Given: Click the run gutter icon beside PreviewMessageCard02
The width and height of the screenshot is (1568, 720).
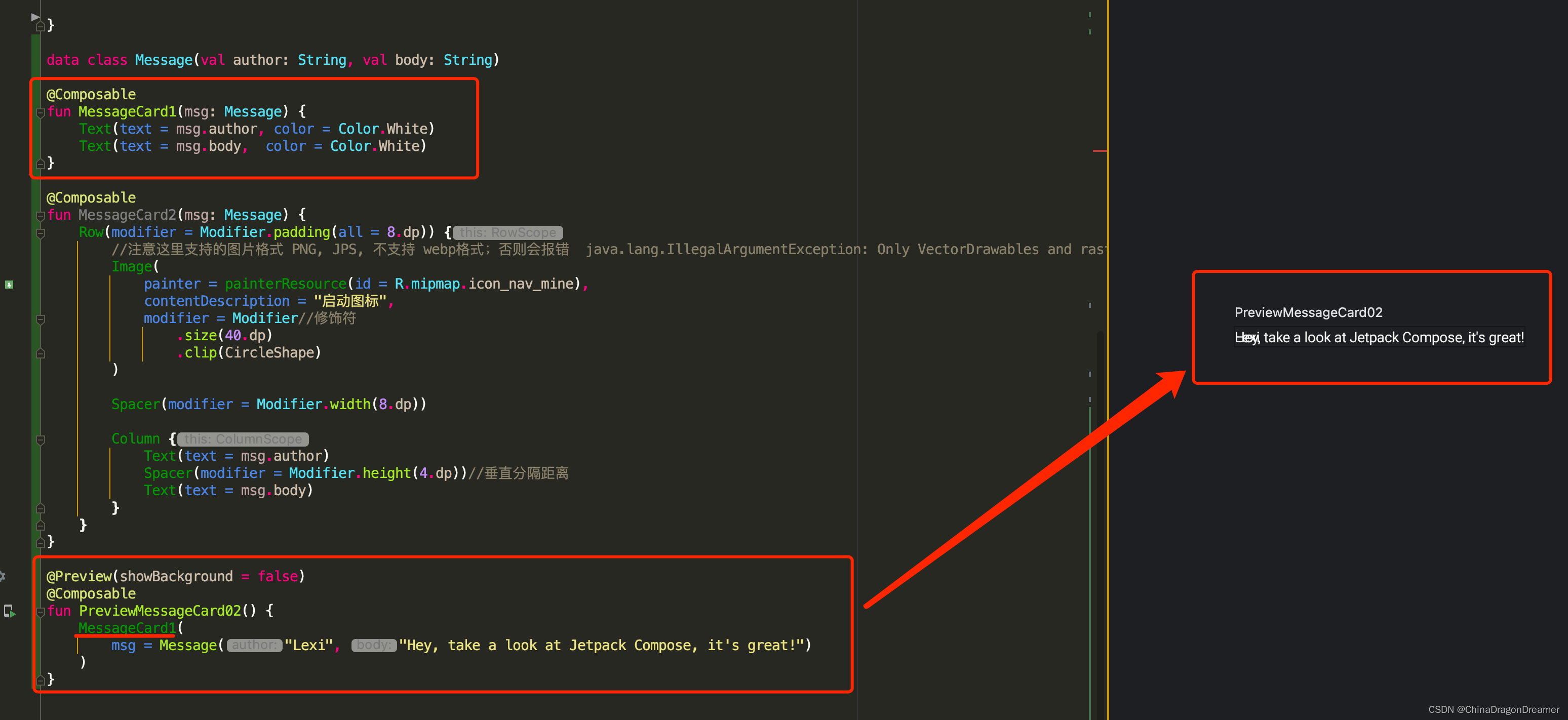Looking at the screenshot, I should point(9,611).
